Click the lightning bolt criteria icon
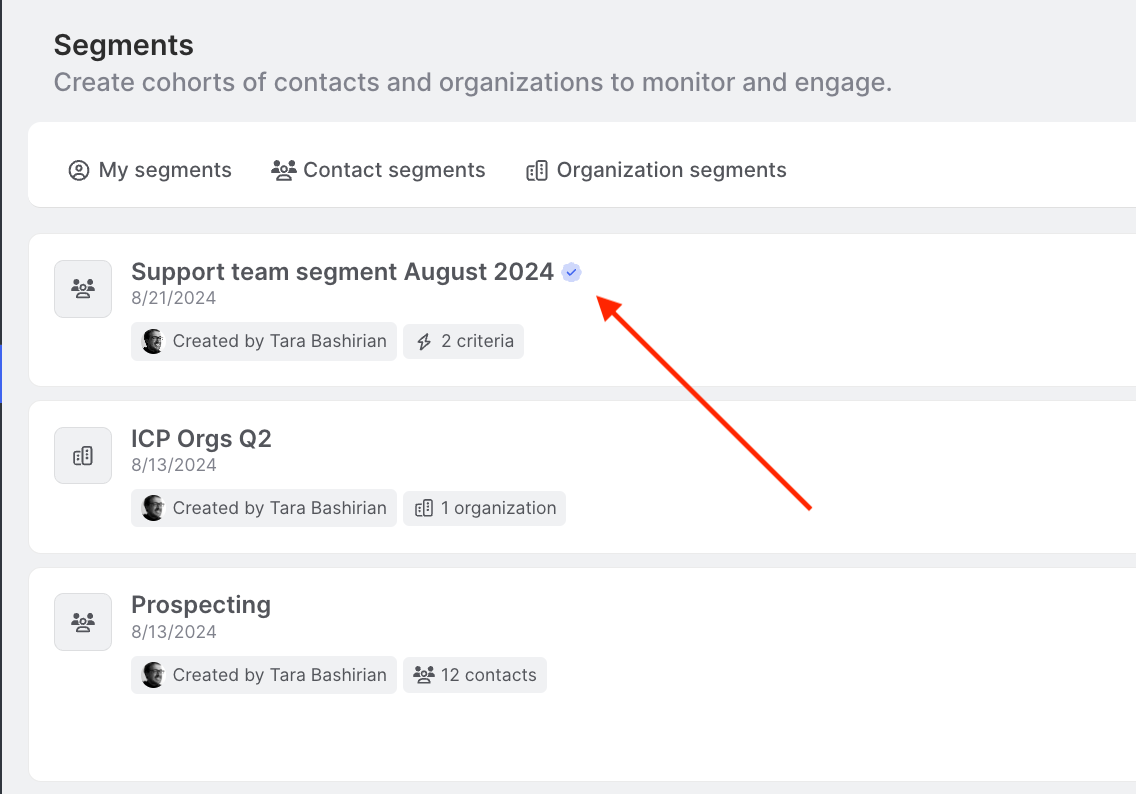Screen dimensions: 1136x794 pyautogui.click(x=424, y=341)
